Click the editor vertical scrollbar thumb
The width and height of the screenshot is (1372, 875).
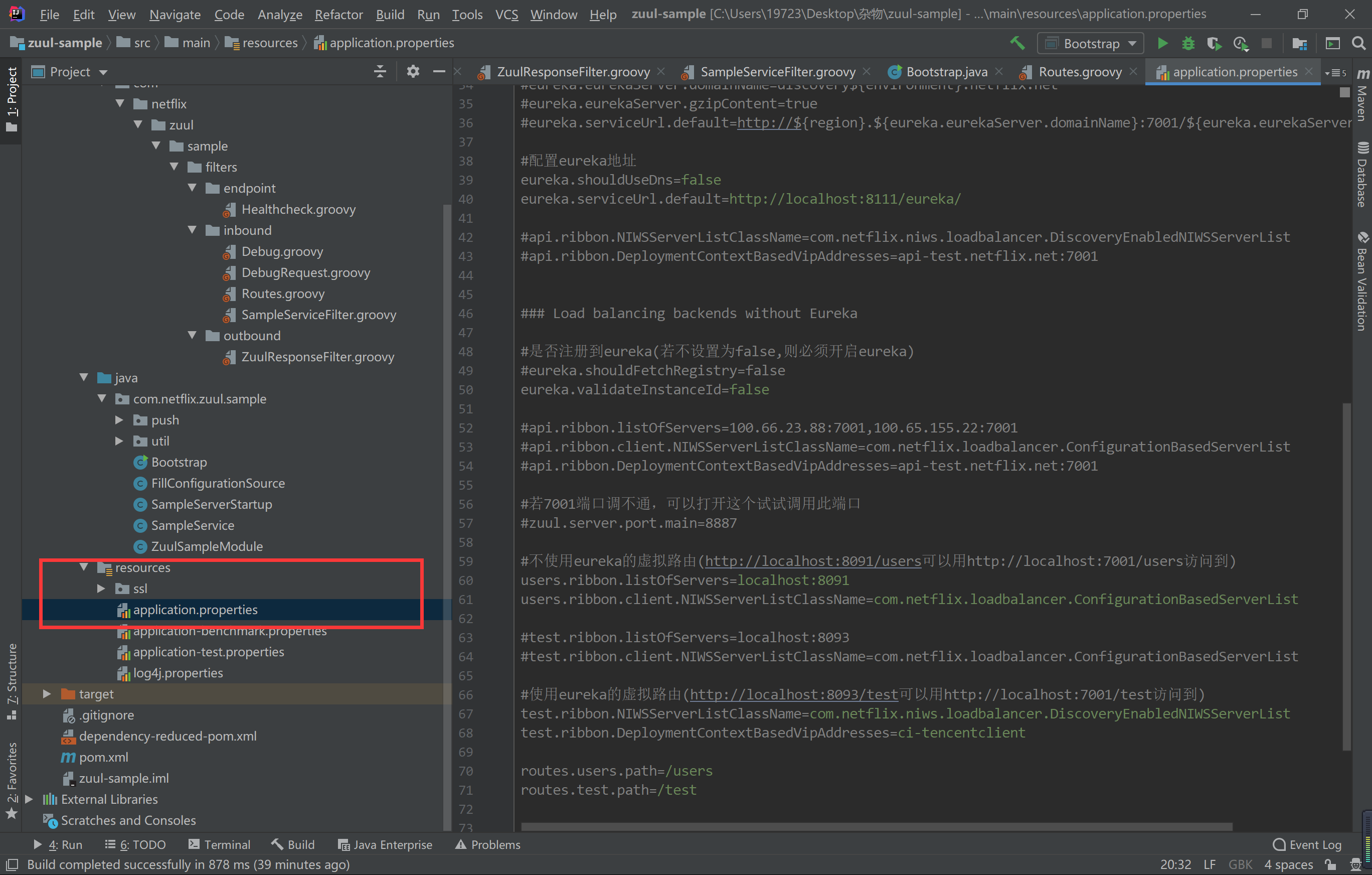pos(1346,577)
